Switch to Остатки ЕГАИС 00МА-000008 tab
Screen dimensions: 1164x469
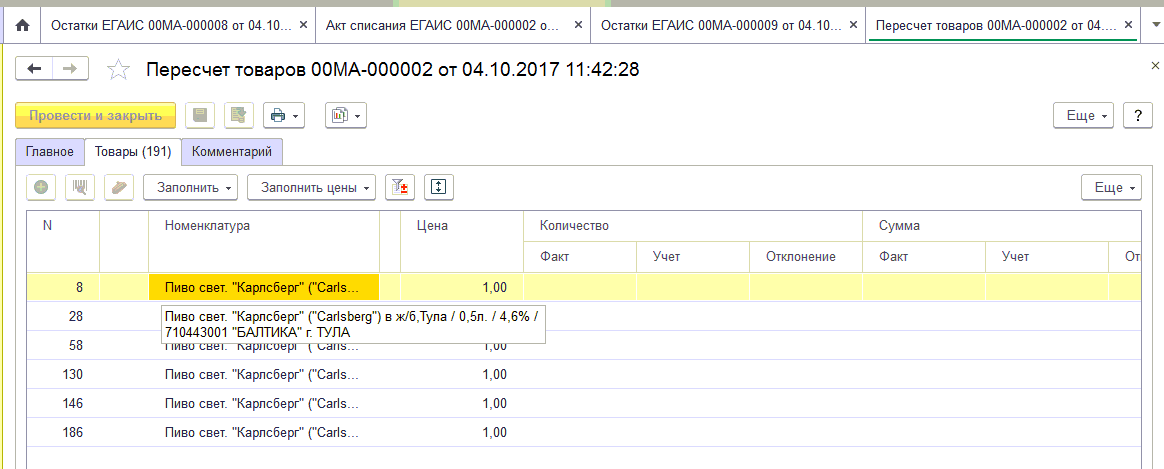pos(171,24)
